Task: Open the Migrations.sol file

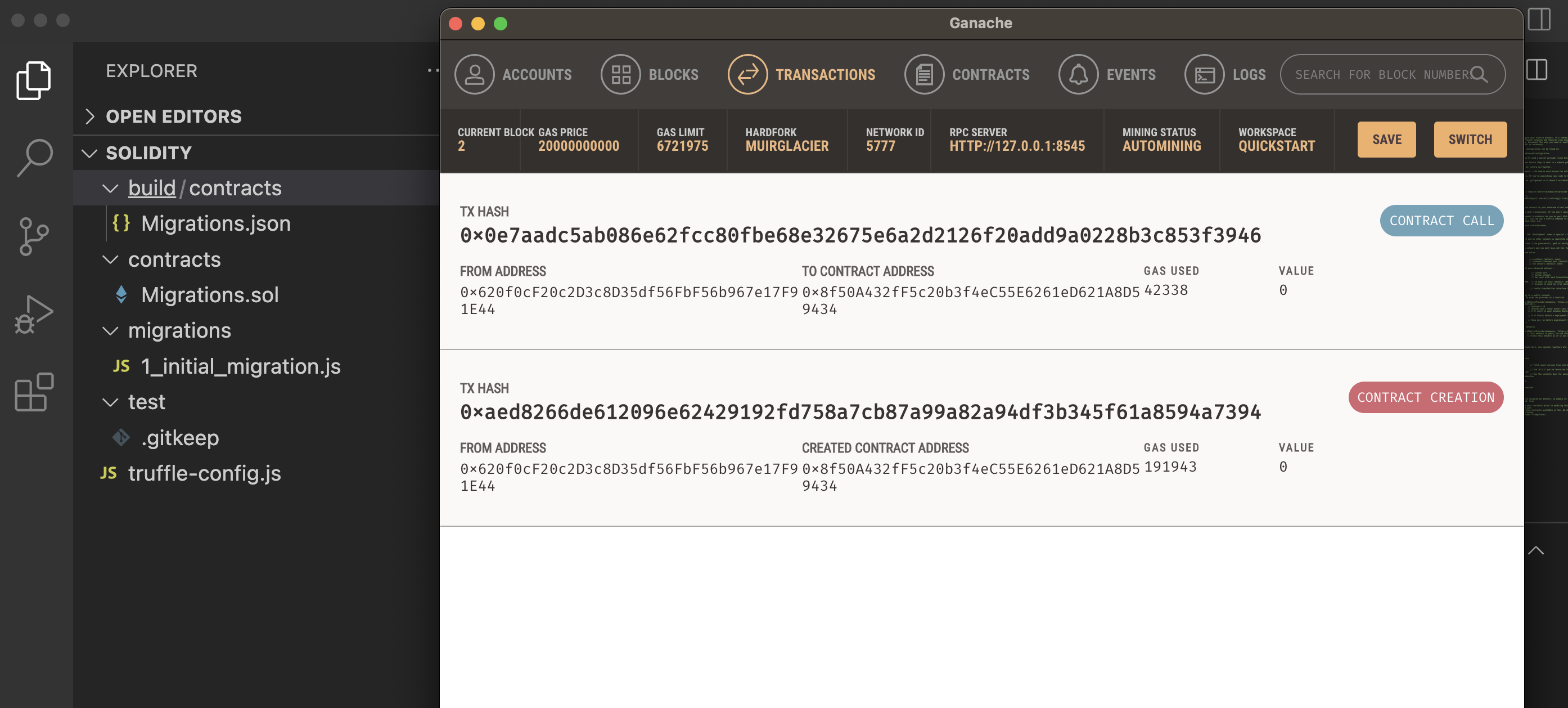Action: pos(209,295)
